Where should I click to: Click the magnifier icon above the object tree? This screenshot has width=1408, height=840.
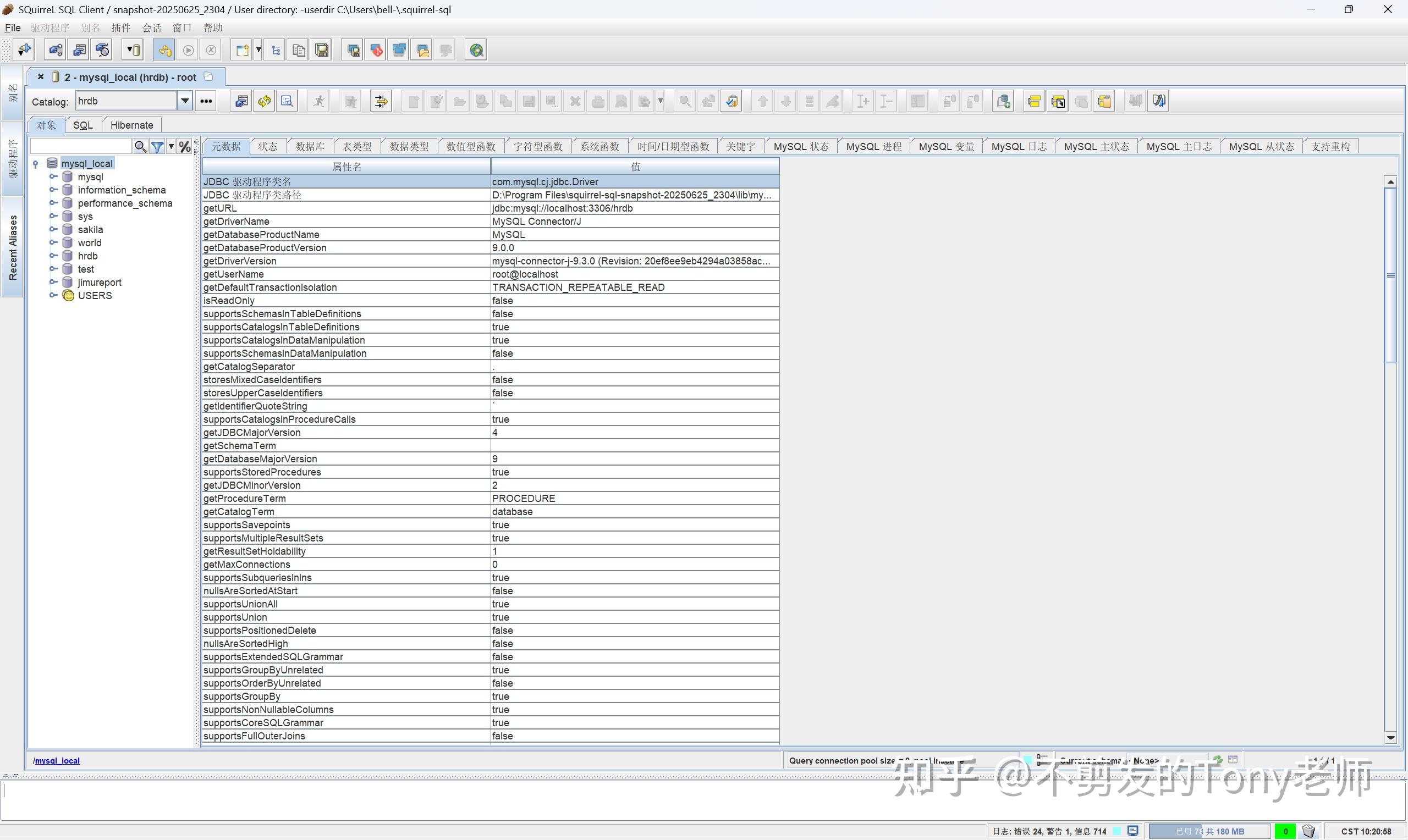click(x=140, y=146)
